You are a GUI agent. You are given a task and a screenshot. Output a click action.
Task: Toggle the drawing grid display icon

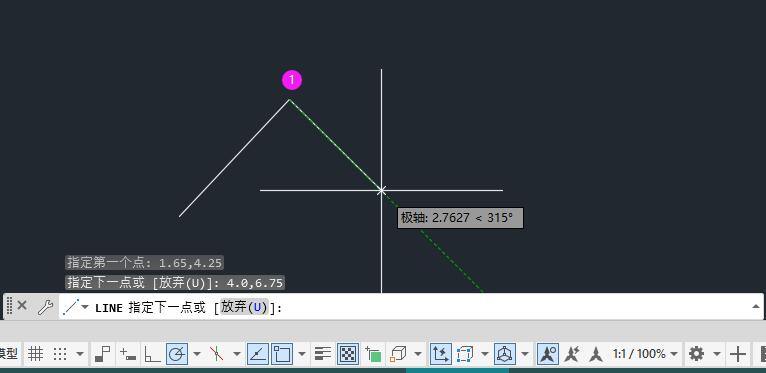(35, 353)
